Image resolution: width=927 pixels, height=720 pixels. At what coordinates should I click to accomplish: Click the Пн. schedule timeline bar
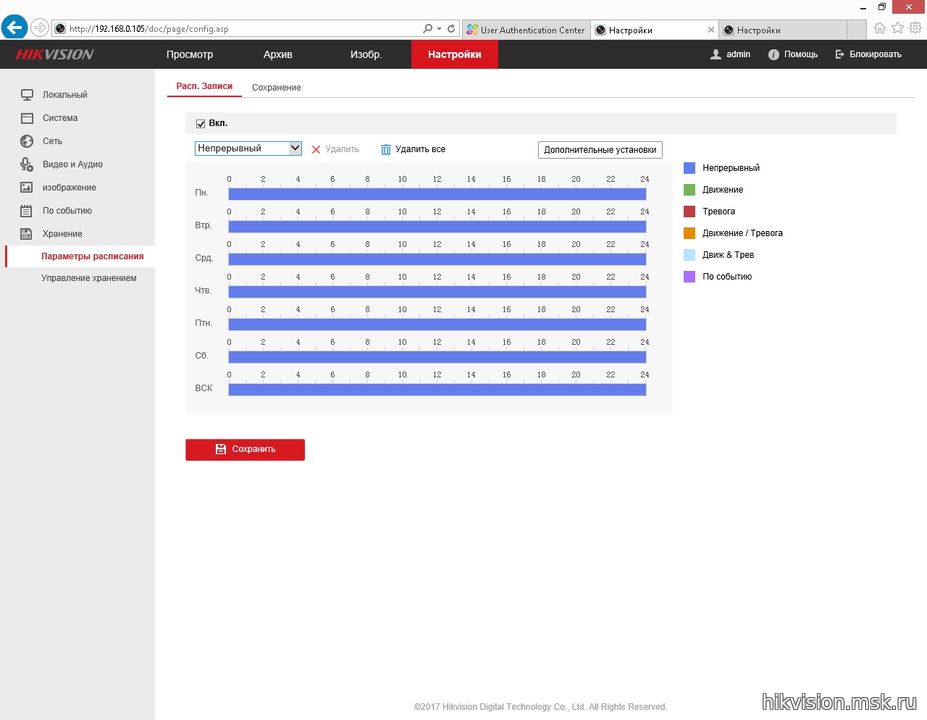click(x=437, y=194)
